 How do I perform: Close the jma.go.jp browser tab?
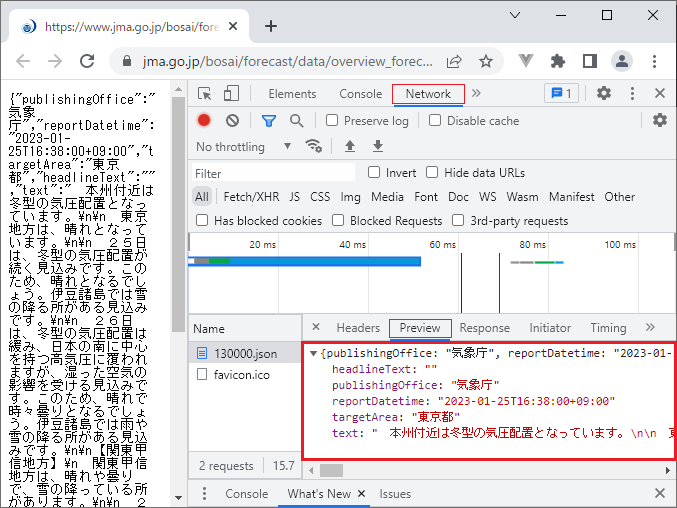[x=233, y=26]
